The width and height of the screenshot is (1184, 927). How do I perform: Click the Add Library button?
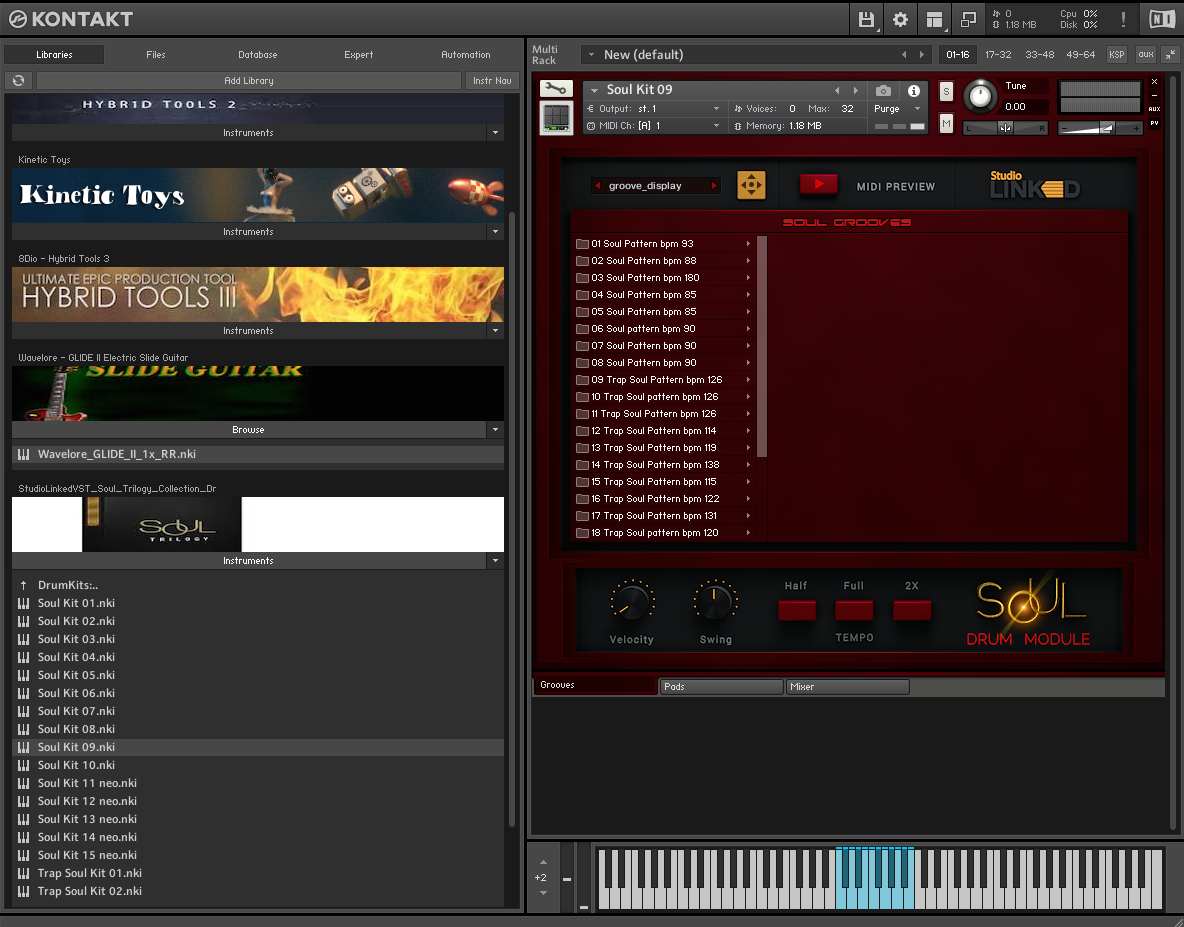(x=248, y=81)
